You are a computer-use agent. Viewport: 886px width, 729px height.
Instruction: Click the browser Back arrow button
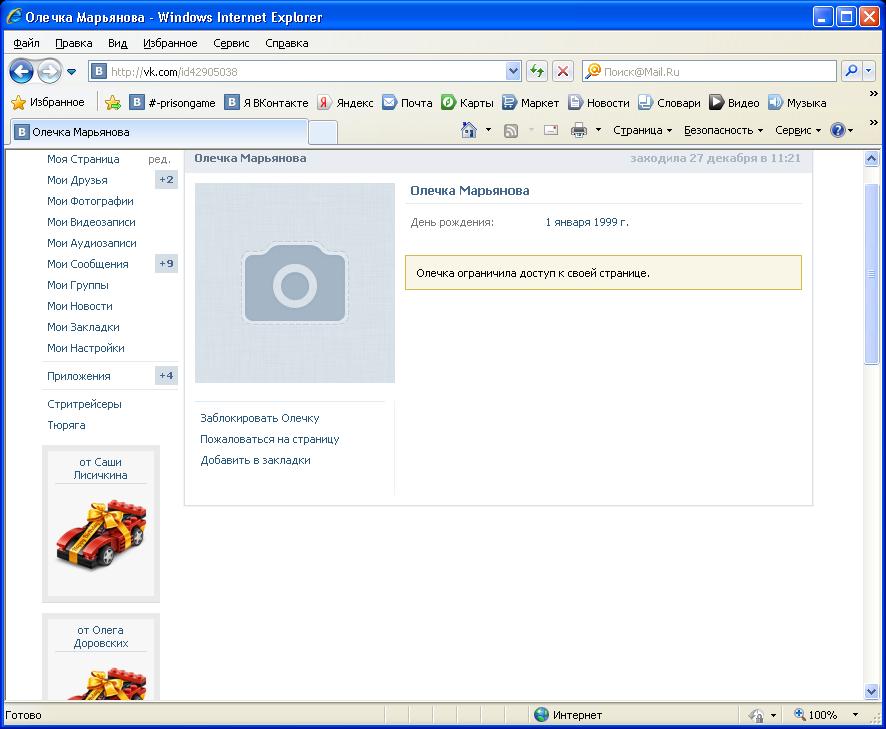pos(22,72)
